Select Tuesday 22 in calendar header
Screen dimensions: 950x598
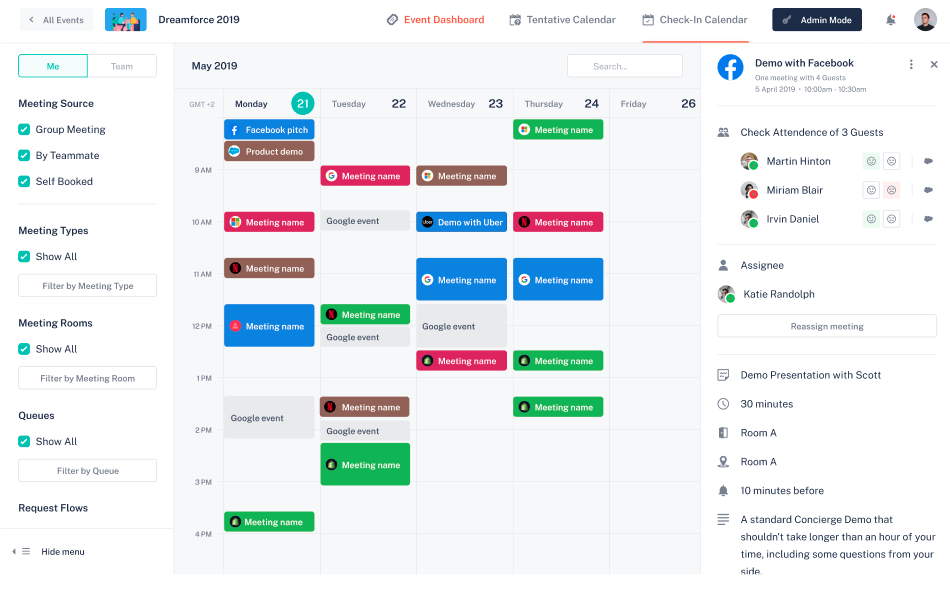point(368,104)
